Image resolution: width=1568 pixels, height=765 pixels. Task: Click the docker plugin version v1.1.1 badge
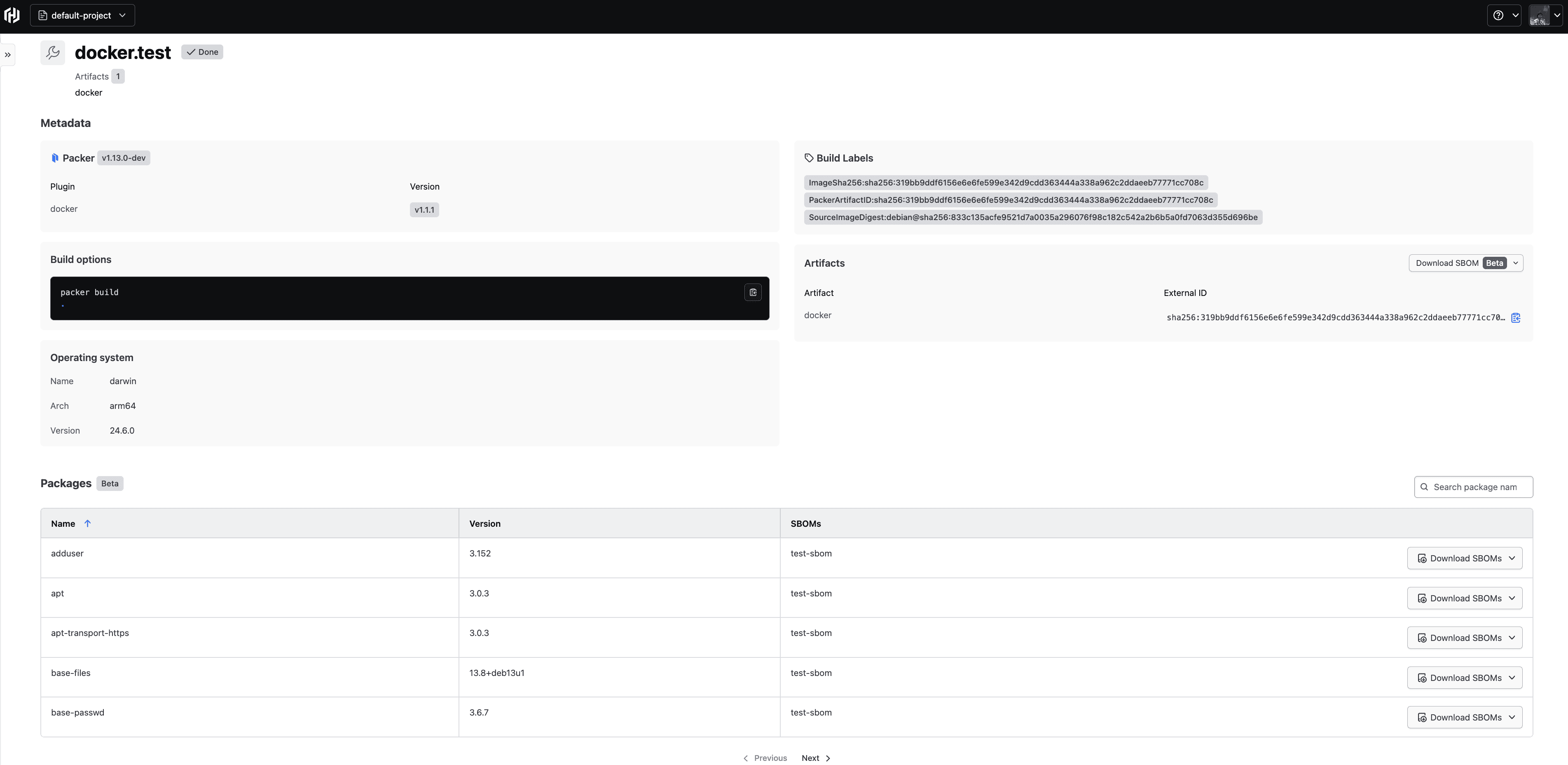[424, 209]
